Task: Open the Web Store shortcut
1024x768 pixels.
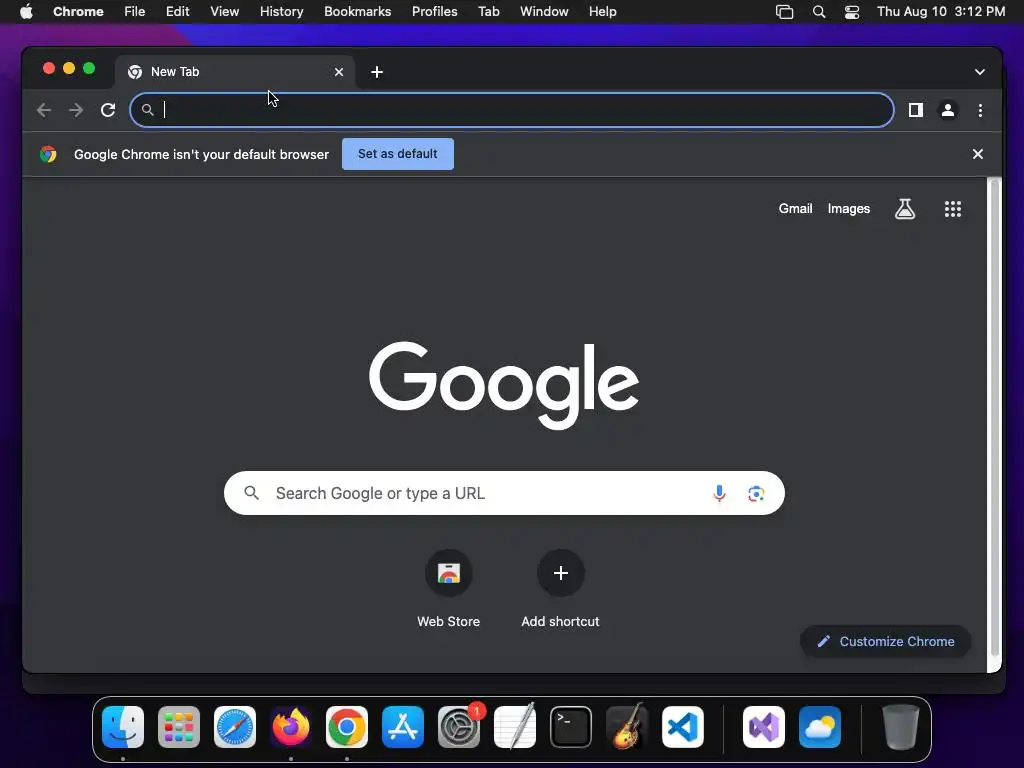Action: pos(449,588)
